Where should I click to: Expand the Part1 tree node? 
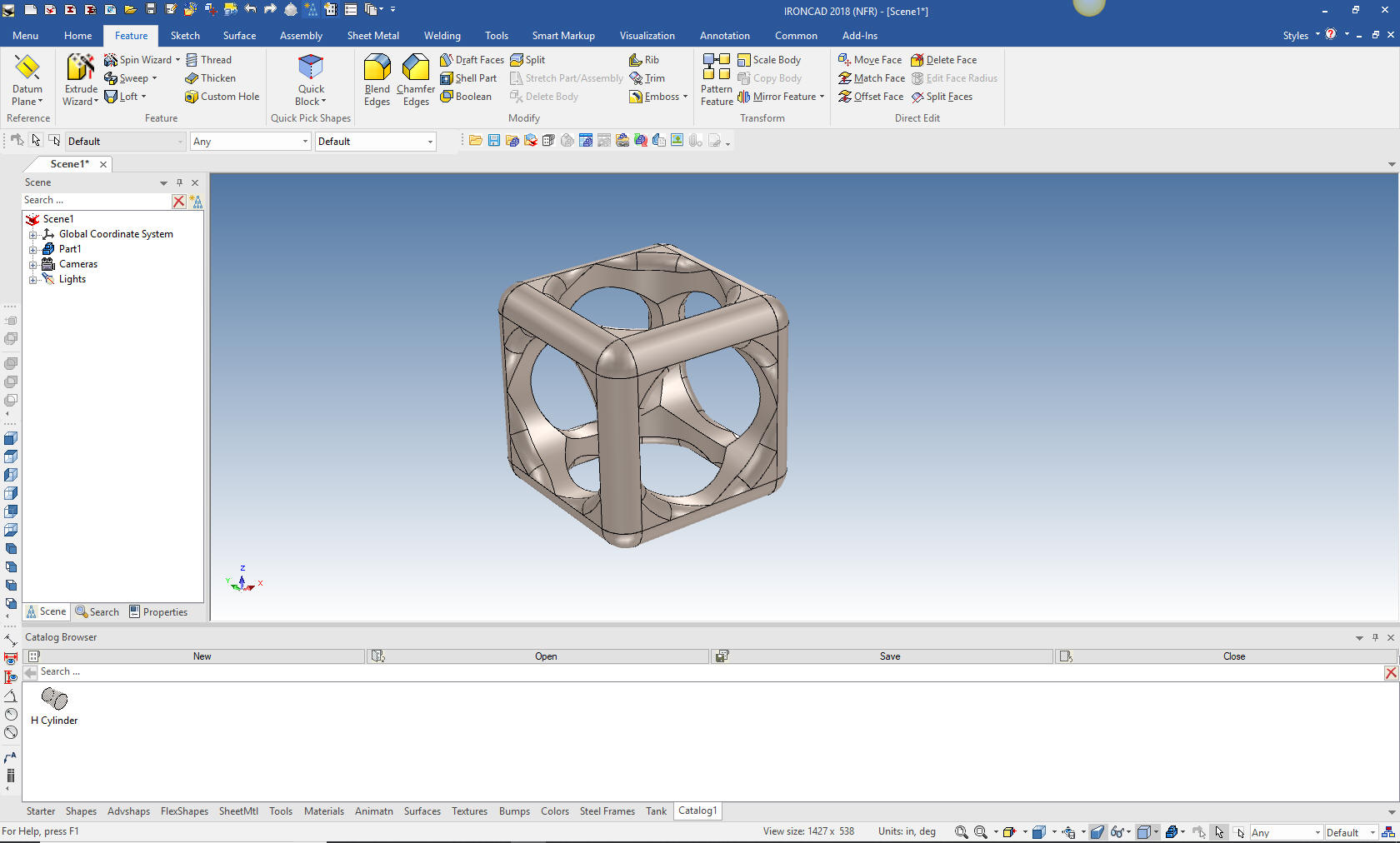coord(33,249)
